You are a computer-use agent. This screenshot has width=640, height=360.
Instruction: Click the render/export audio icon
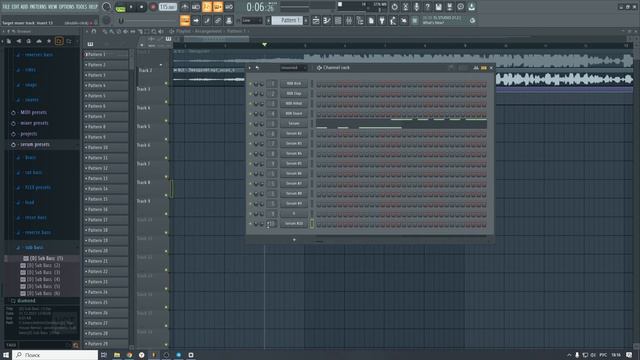[x=449, y=7]
